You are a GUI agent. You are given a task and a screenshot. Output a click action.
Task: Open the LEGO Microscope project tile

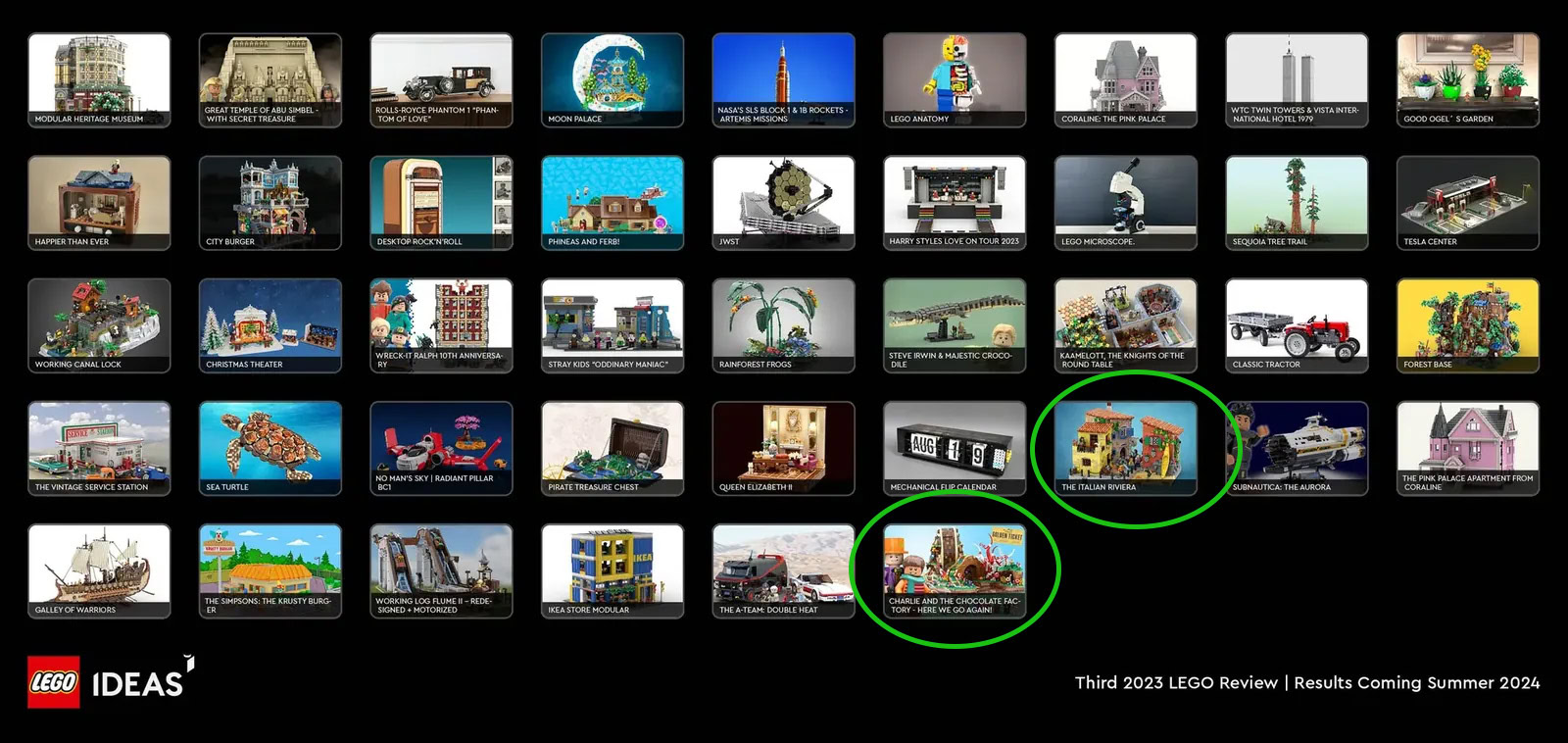point(1125,202)
